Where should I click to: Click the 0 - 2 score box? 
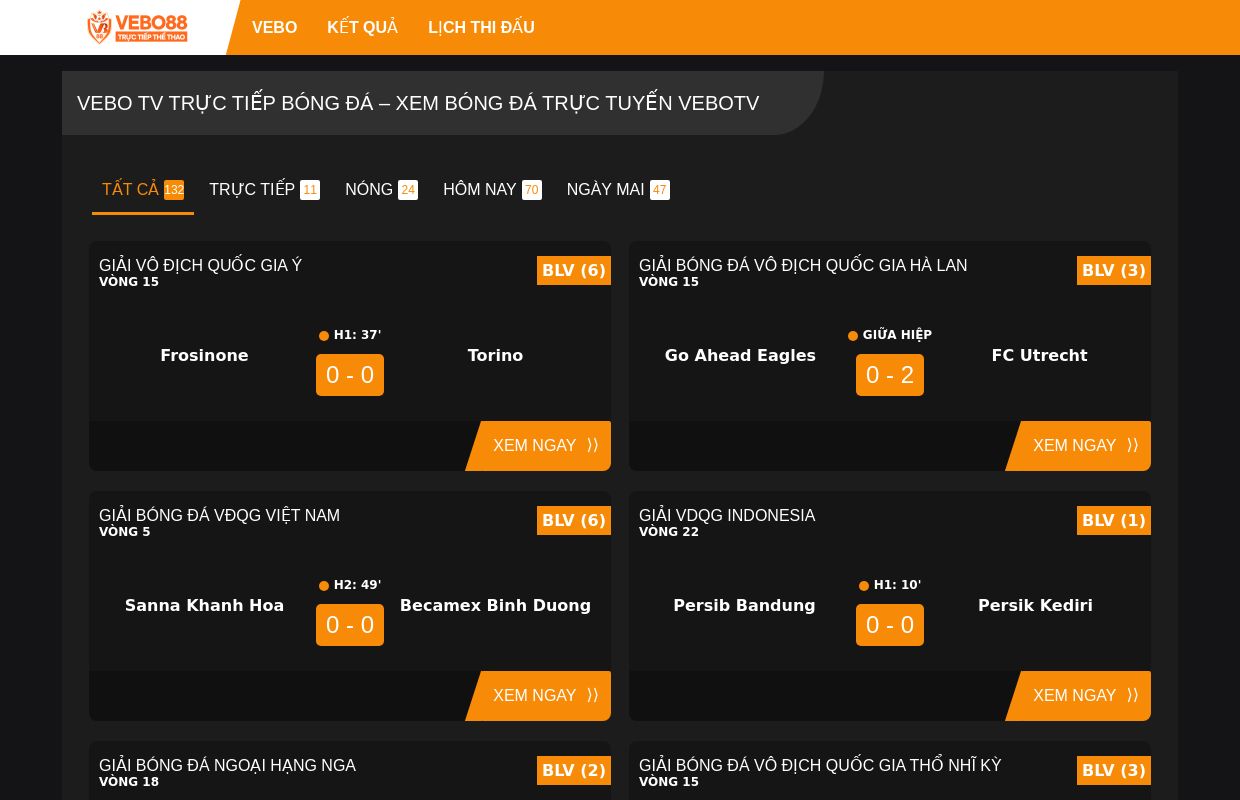click(889, 375)
